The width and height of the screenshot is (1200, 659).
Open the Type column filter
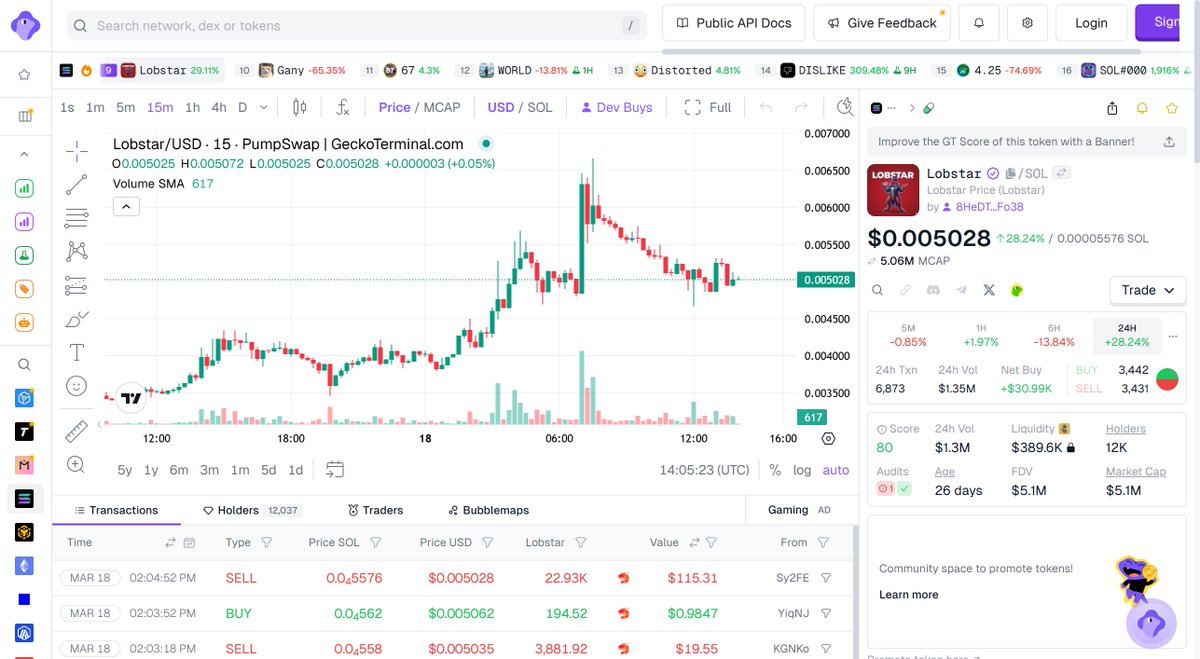click(x=267, y=543)
